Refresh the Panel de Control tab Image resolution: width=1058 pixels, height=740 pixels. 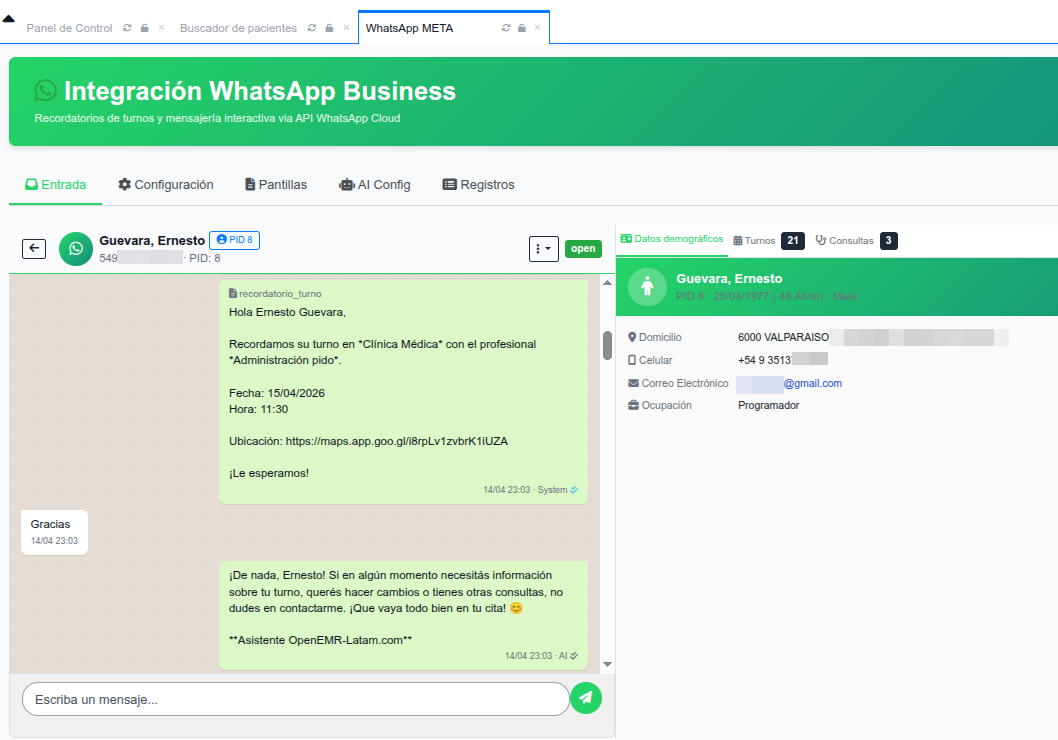pyautogui.click(x=127, y=28)
